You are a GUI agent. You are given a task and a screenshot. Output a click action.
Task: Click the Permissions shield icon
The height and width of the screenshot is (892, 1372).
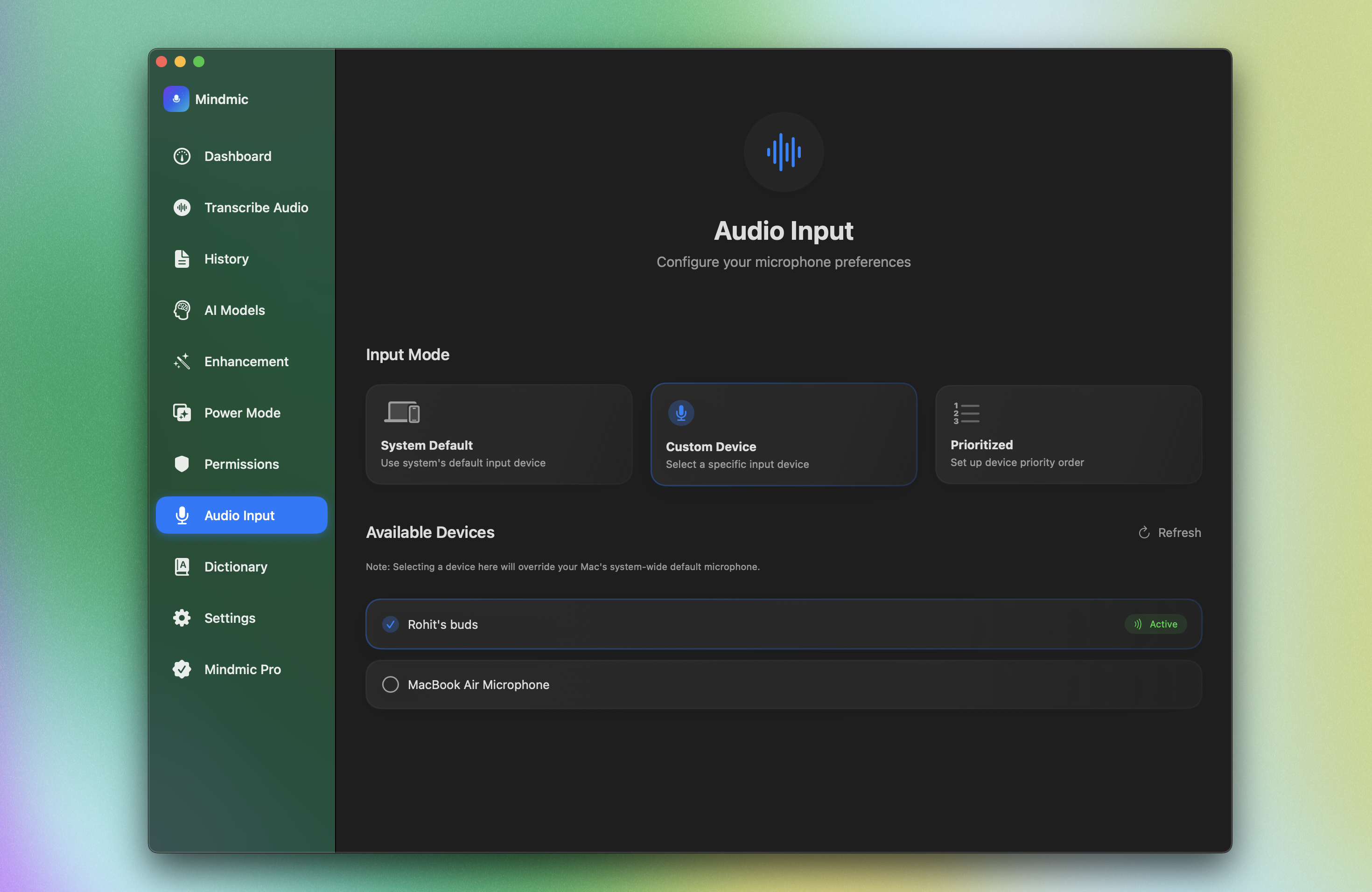coord(182,464)
